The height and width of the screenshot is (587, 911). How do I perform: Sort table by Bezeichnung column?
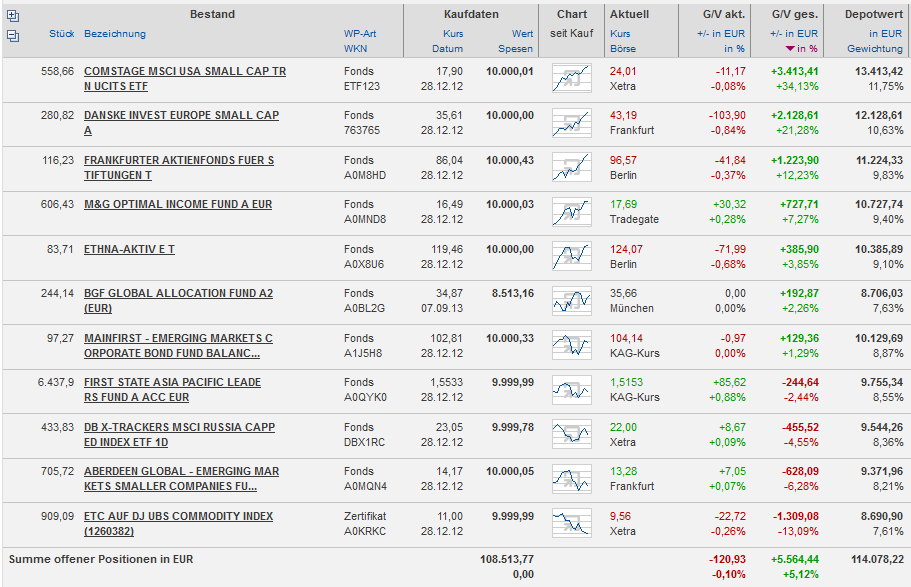(x=114, y=34)
